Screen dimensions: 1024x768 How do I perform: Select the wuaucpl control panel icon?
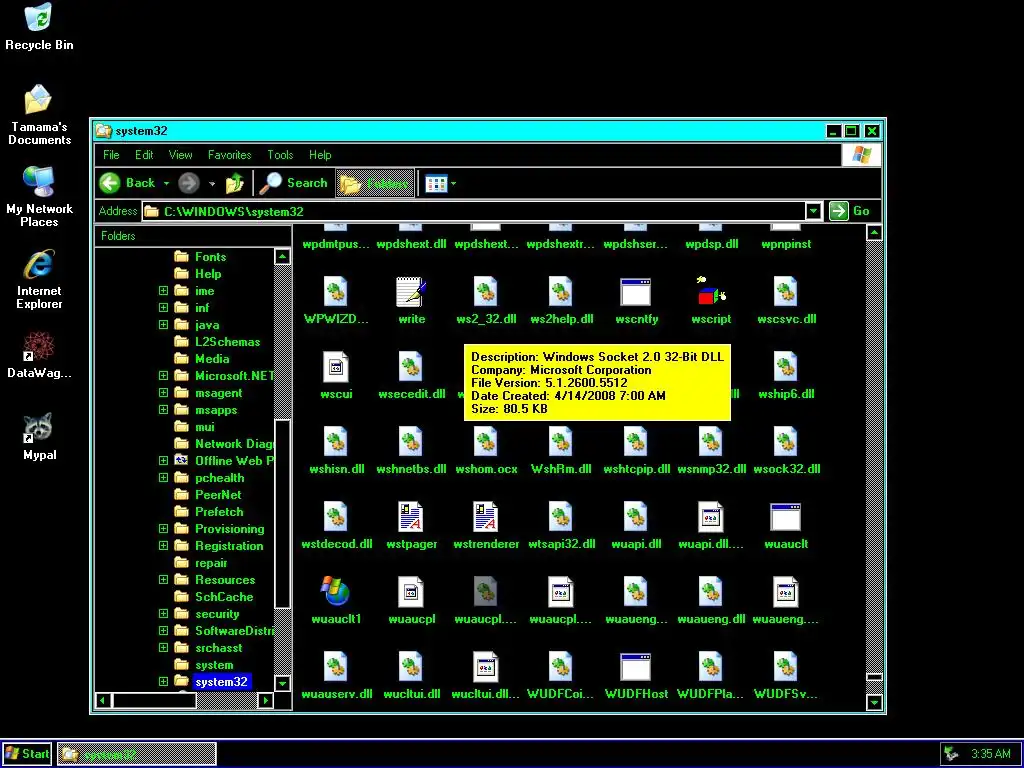[411, 592]
